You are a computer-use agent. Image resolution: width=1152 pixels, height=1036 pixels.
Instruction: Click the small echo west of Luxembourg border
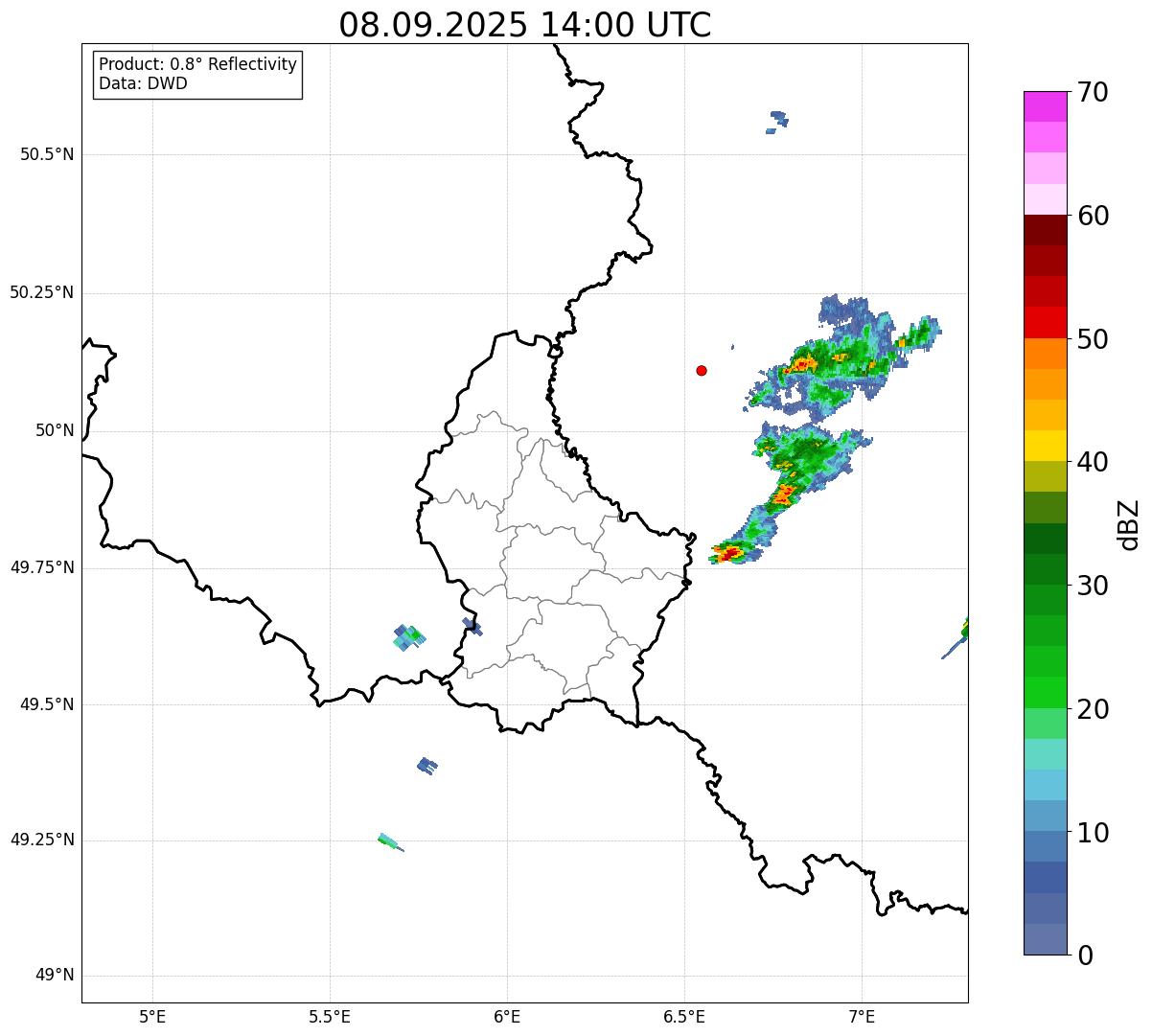(408, 637)
